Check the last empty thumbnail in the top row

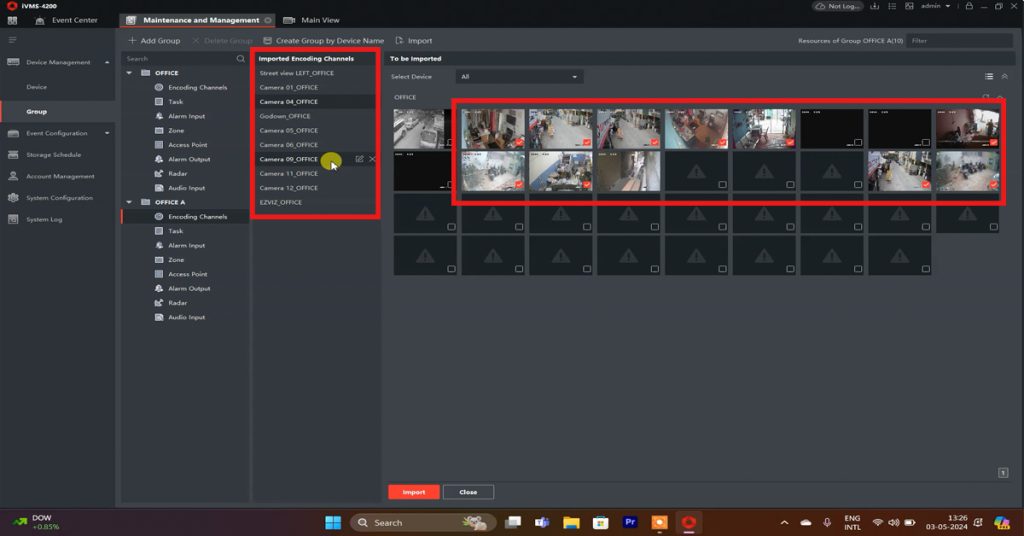pyautogui.click(x=925, y=143)
